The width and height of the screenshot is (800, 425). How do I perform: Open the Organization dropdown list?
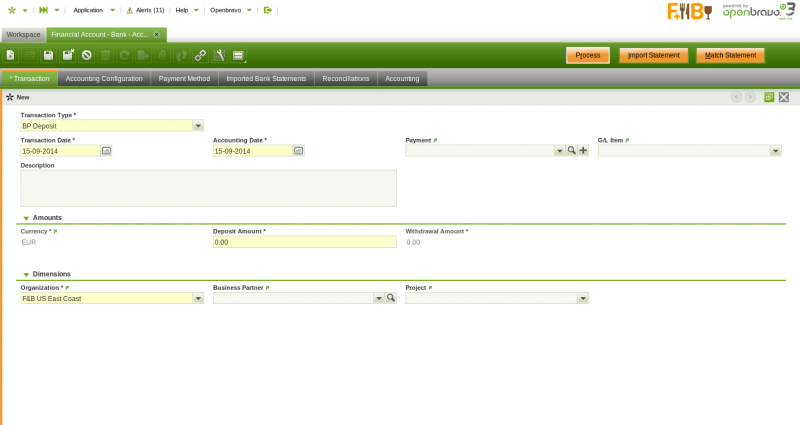click(x=198, y=298)
